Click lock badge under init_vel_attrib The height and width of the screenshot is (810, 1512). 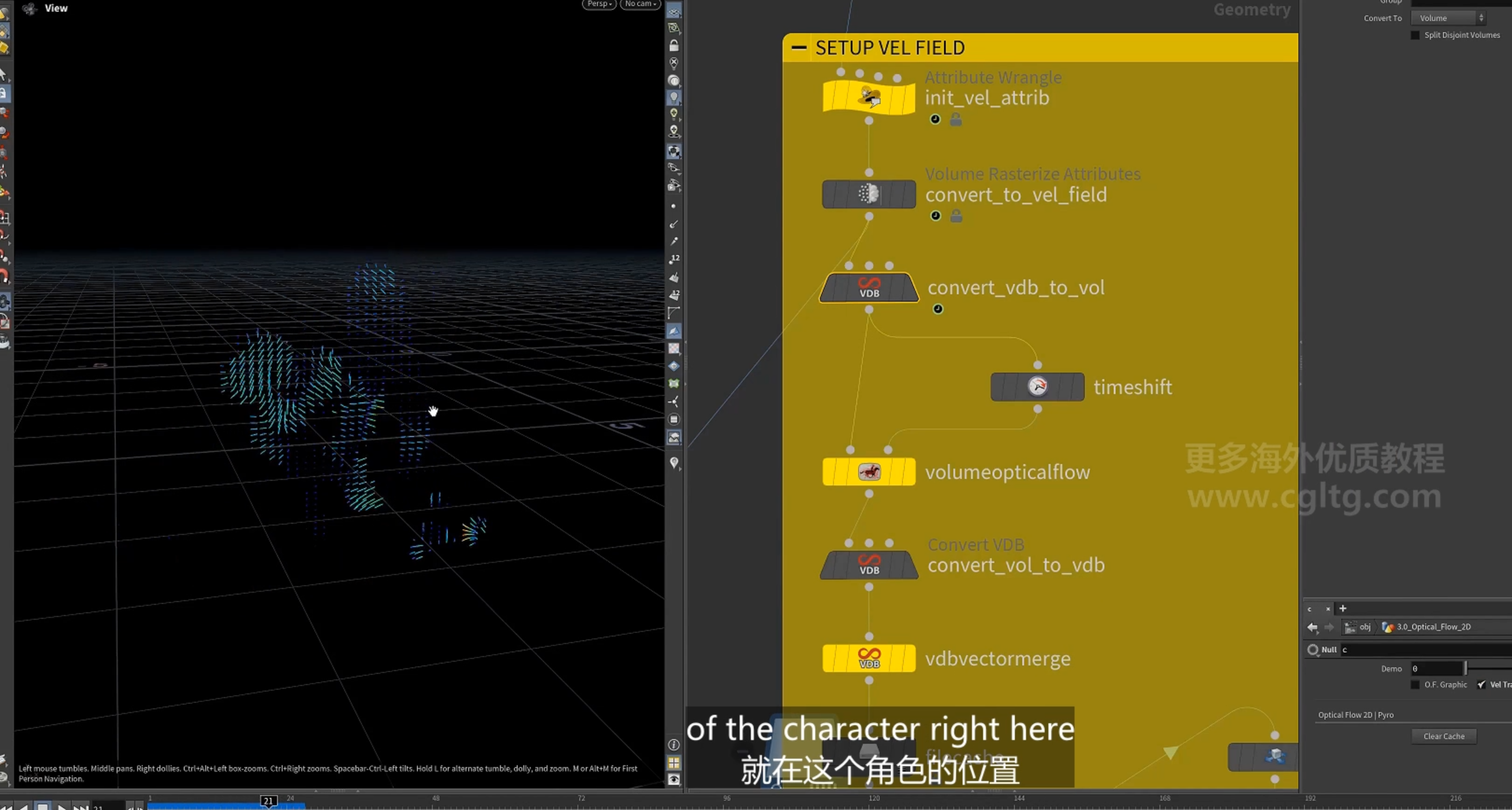pos(956,119)
